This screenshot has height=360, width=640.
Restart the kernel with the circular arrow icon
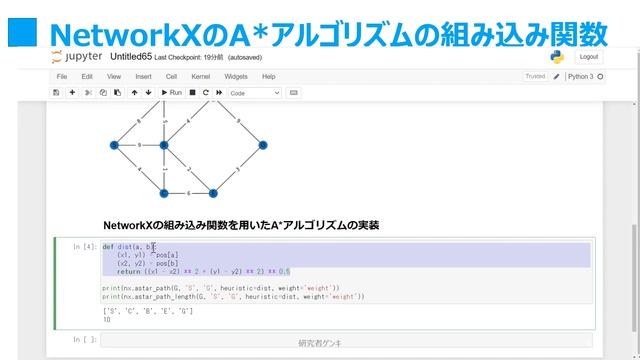point(206,93)
